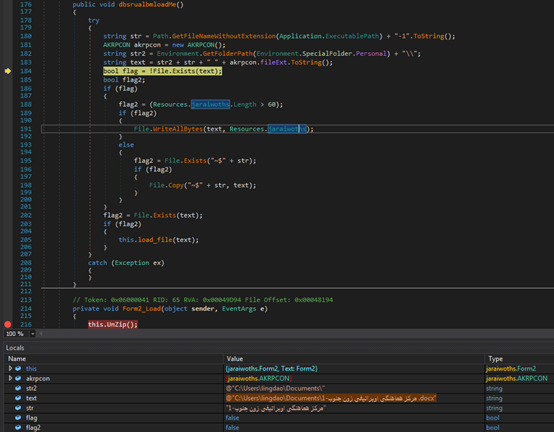Screen dimensions: 554x432
Task: Expand the 'this' local variable node
Action: (x=10, y=368)
